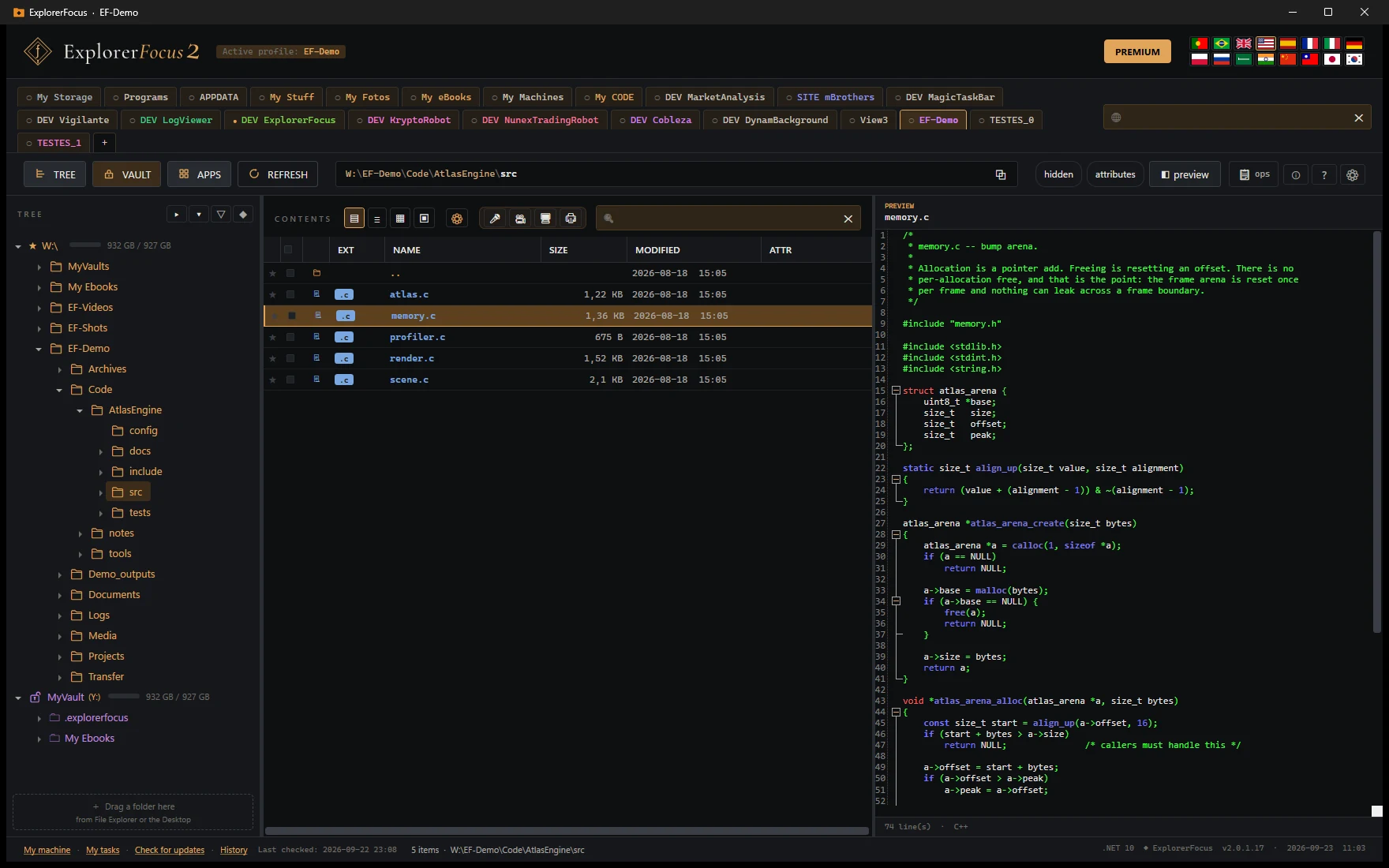This screenshot has height=868, width=1389.
Task: Click the microphone tool icon
Action: pos(495,219)
